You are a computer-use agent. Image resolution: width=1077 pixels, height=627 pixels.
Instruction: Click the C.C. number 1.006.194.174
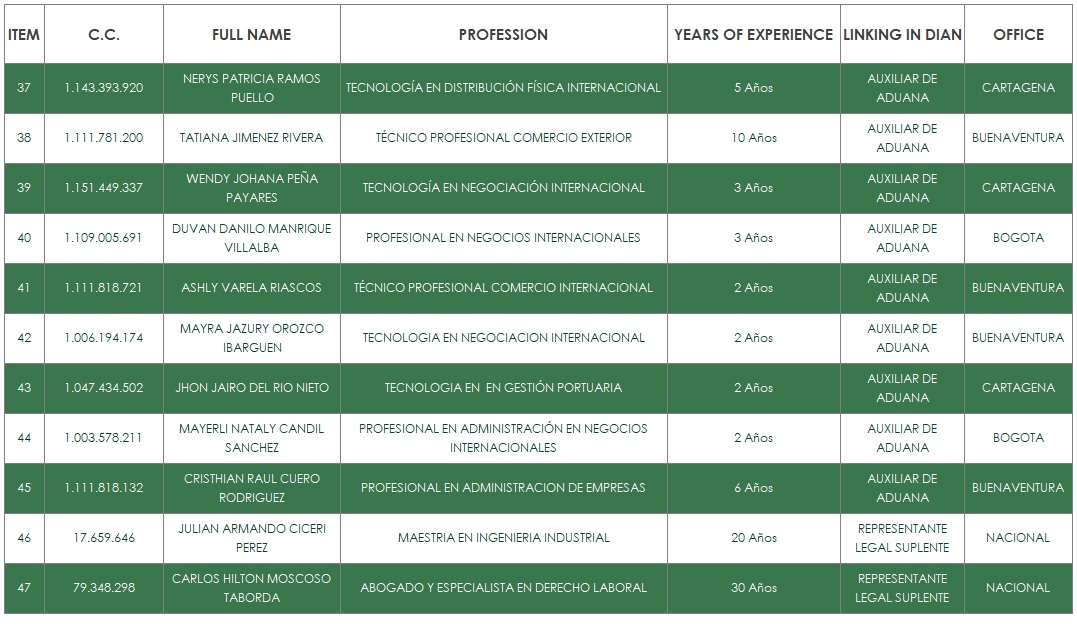tap(103, 338)
